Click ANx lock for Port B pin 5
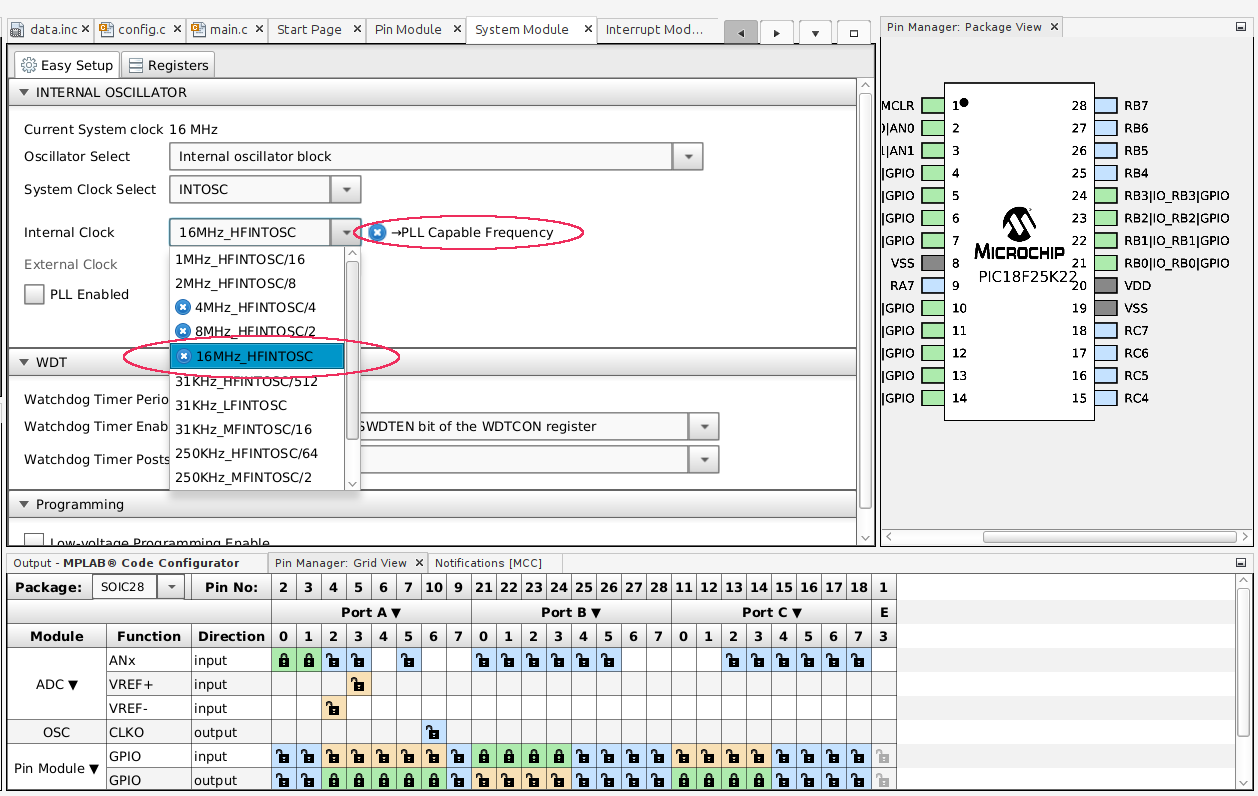 tap(609, 660)
